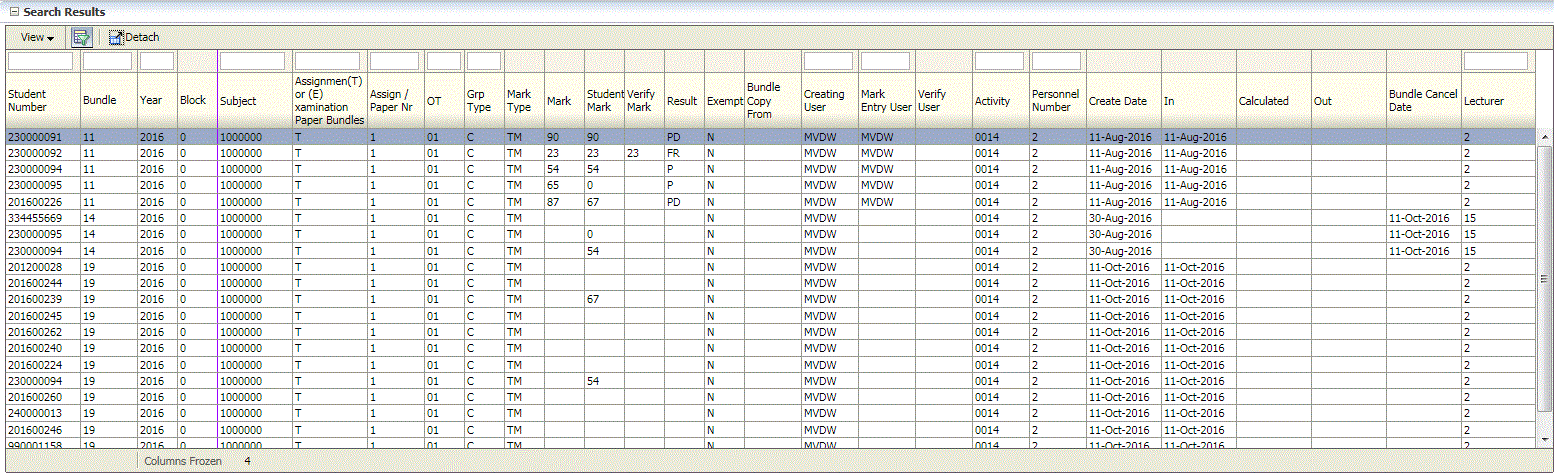Click the Bundle Cancel Date column header
This screenshot has width=1554, height=473.
tap(1422, 100)
